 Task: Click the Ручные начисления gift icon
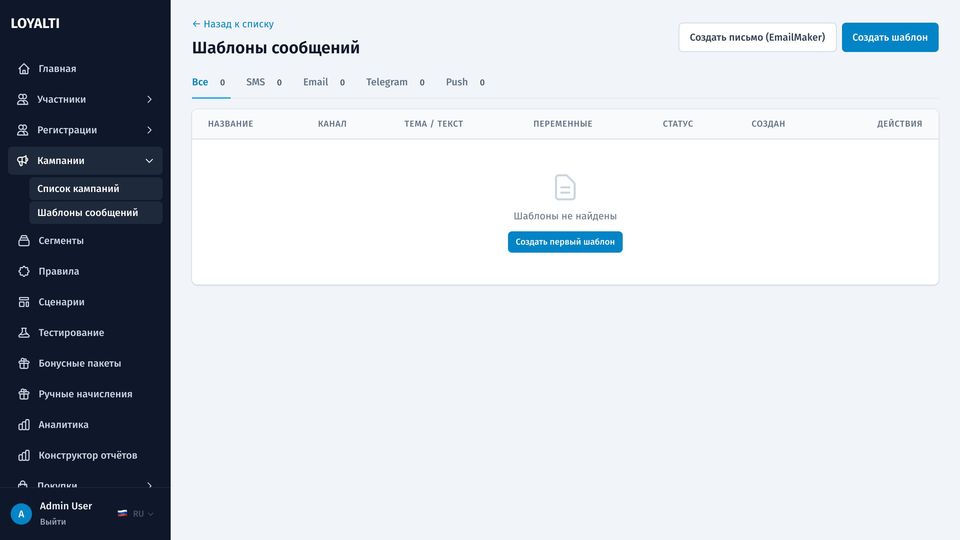click(x=24, y=394)
